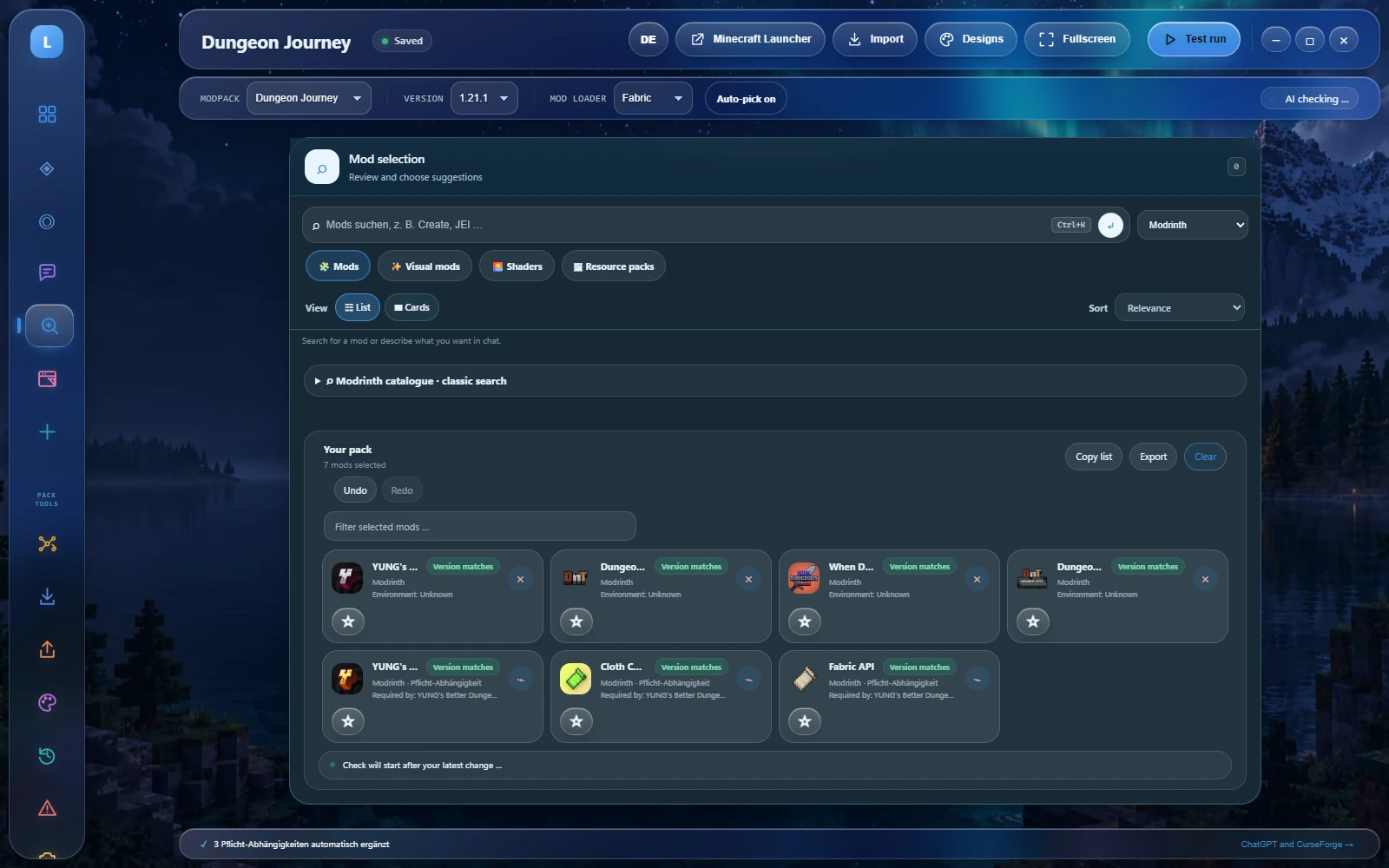The image size is (1389, 868).
Task: Select the Shaders tab
Action: [x=517, y=266]
